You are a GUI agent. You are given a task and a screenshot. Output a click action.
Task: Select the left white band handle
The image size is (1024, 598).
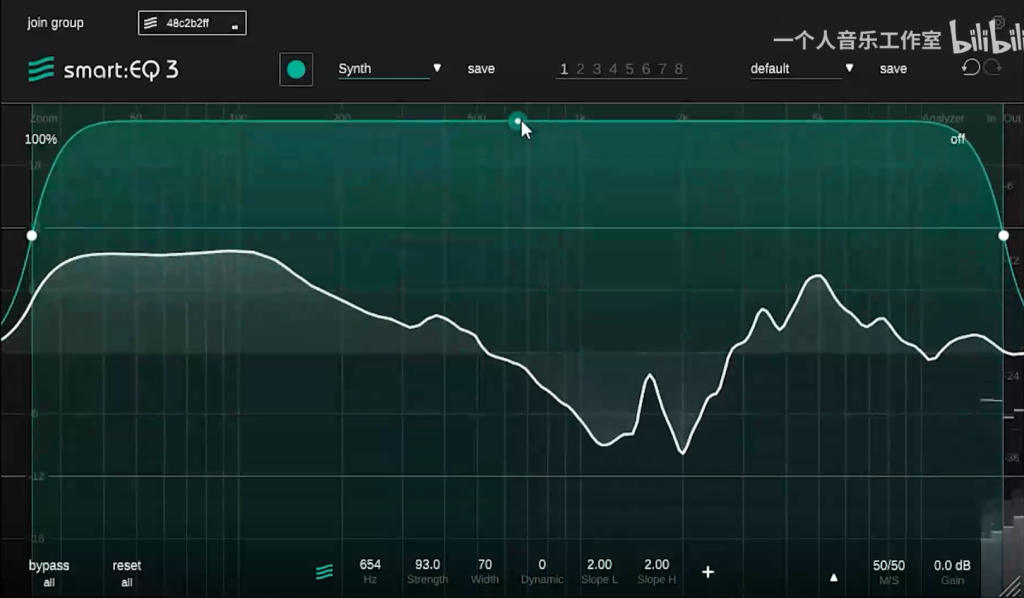(x=32, y=235)
